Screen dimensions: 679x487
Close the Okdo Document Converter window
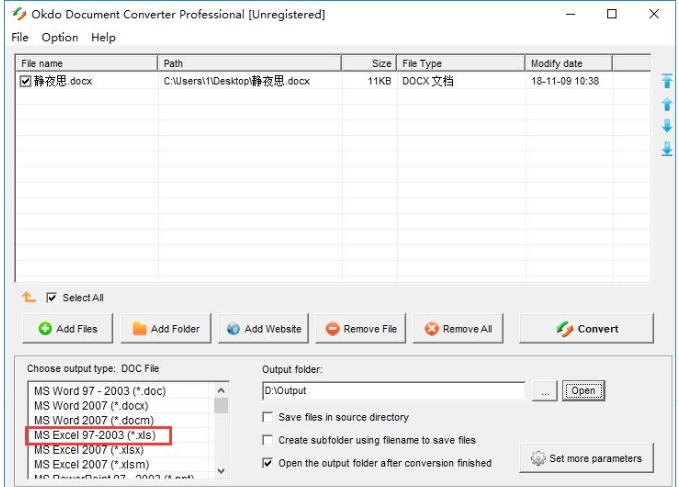pos(654,14)
